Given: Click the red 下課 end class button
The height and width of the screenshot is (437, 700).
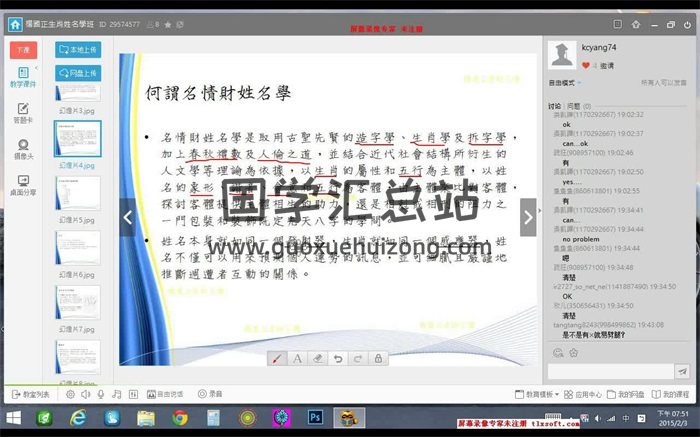Looking at the screenshot, I should (23, 50).
